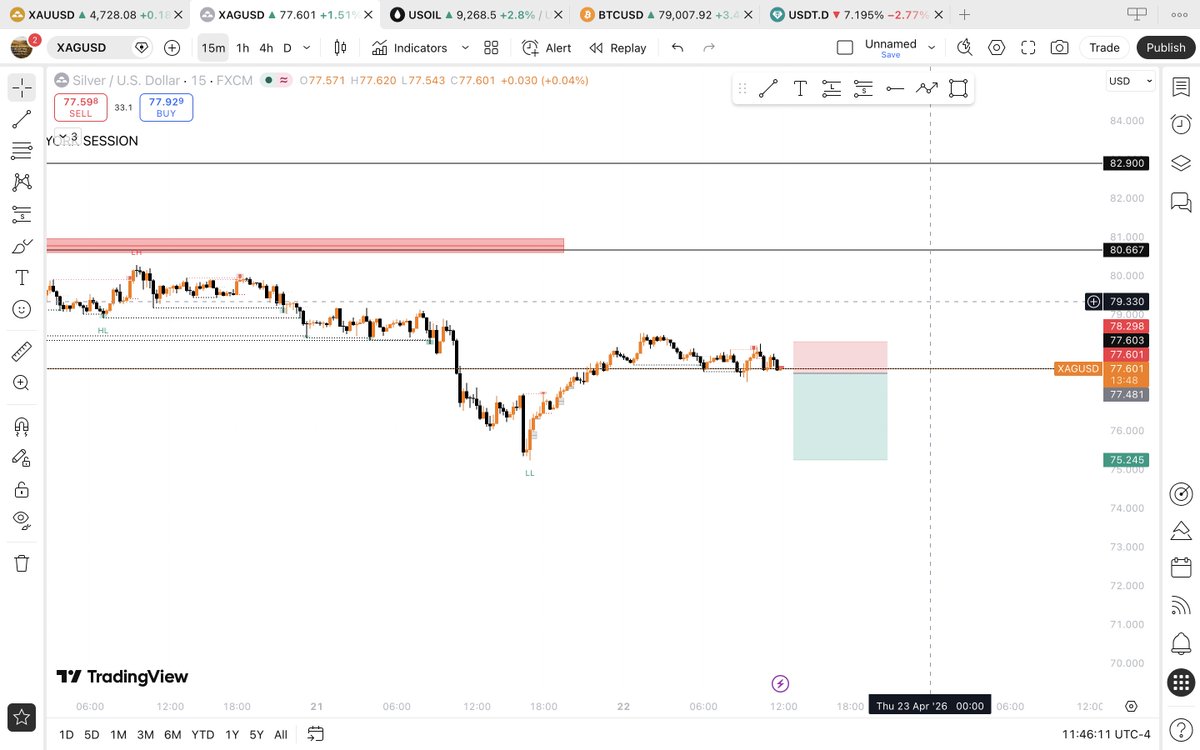
Task: Select the zoom in tool
Action: [x=21, y=382]
